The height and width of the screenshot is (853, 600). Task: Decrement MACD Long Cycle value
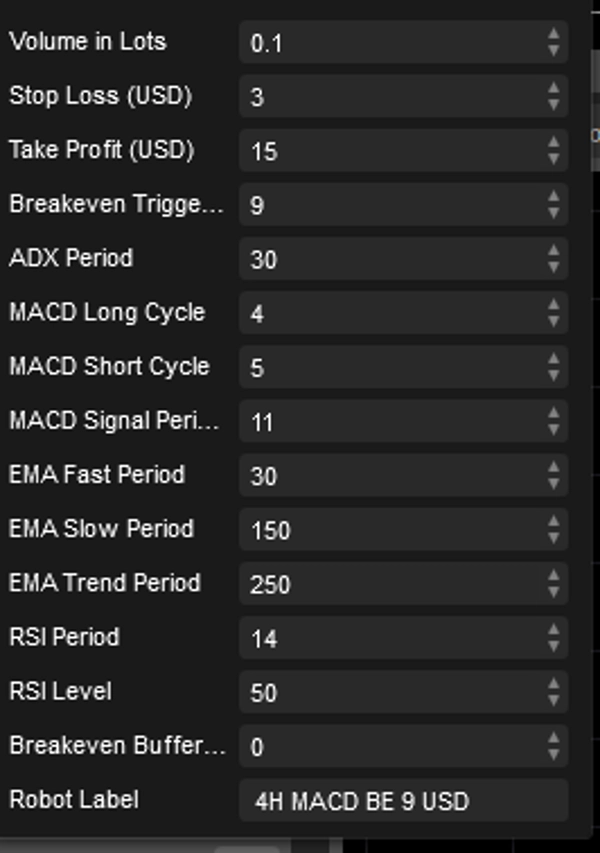[556, 319]
